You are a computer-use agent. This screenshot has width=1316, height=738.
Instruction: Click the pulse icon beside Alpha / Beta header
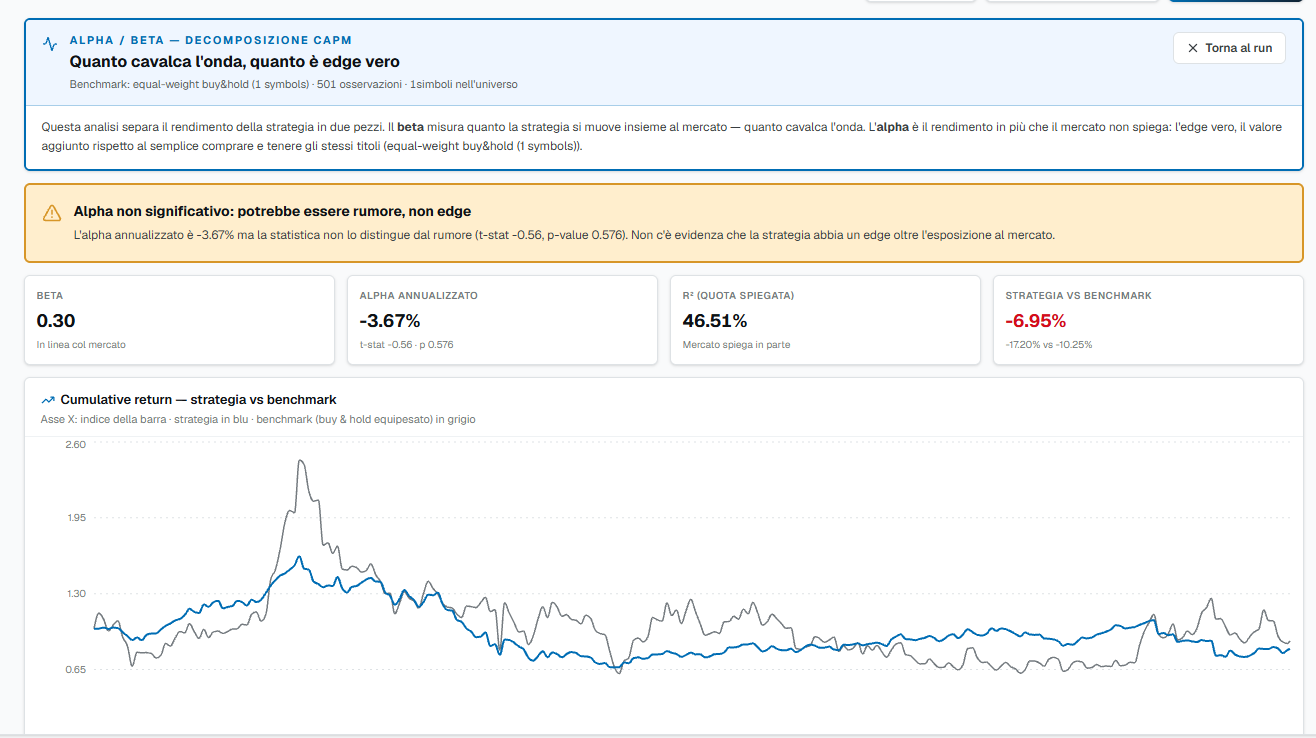pos(50,44)
